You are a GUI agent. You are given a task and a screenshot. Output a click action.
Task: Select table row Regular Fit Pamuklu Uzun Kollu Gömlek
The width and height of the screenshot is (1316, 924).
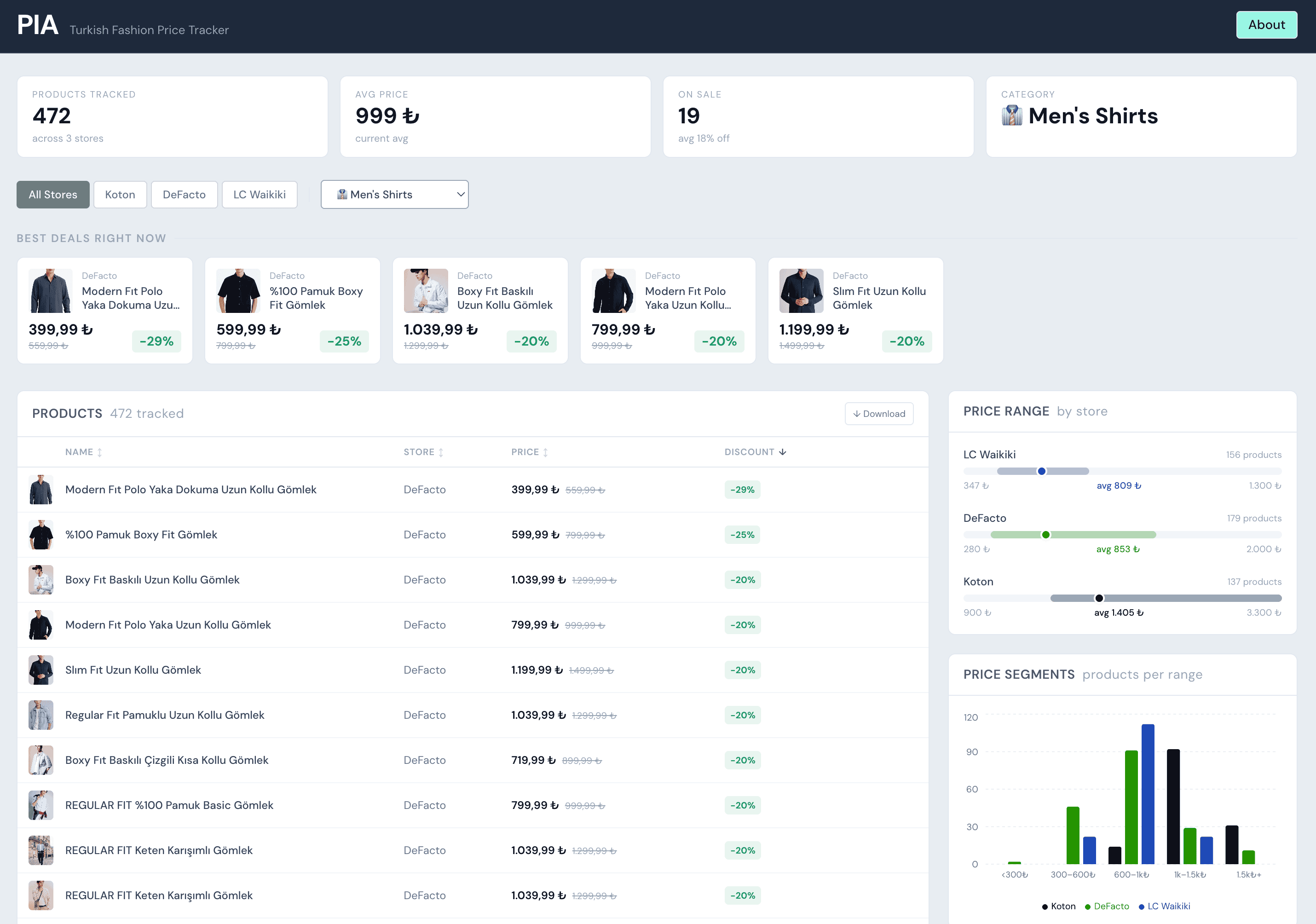coord(473,715)
